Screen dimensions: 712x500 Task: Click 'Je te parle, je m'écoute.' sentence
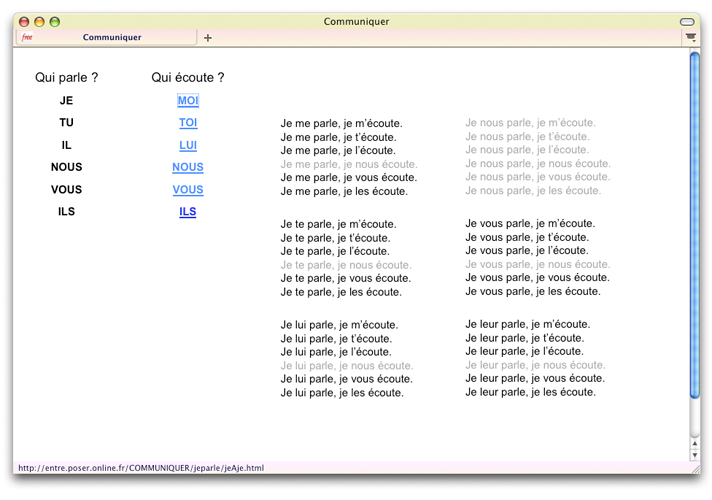pos(338,224)
